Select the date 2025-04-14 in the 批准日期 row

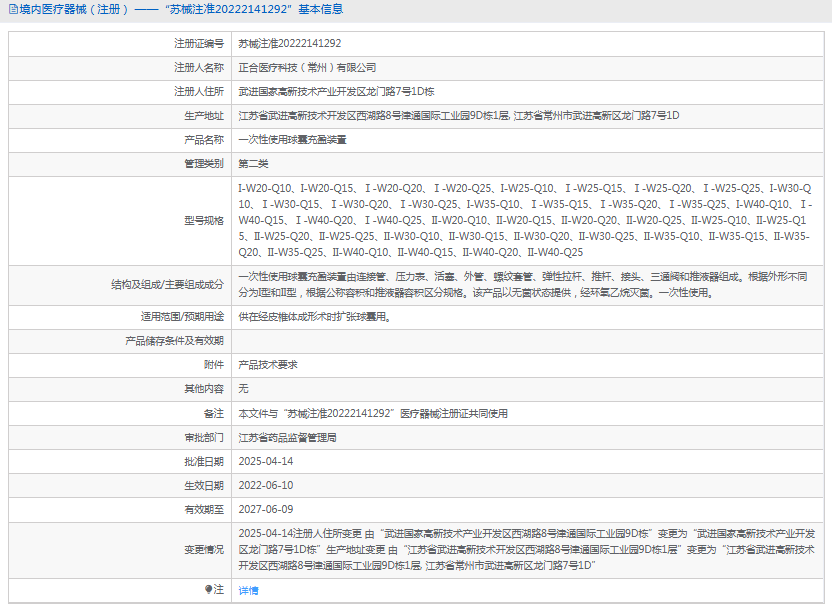click(266, 462)
